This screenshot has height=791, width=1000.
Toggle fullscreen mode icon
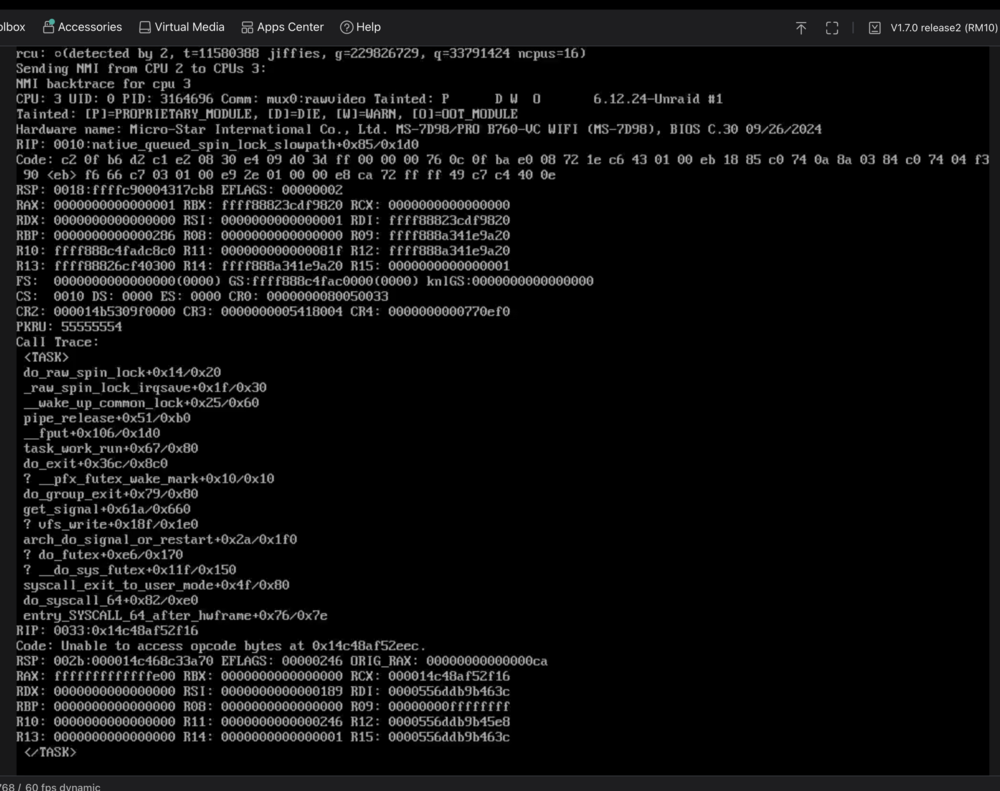832,28
